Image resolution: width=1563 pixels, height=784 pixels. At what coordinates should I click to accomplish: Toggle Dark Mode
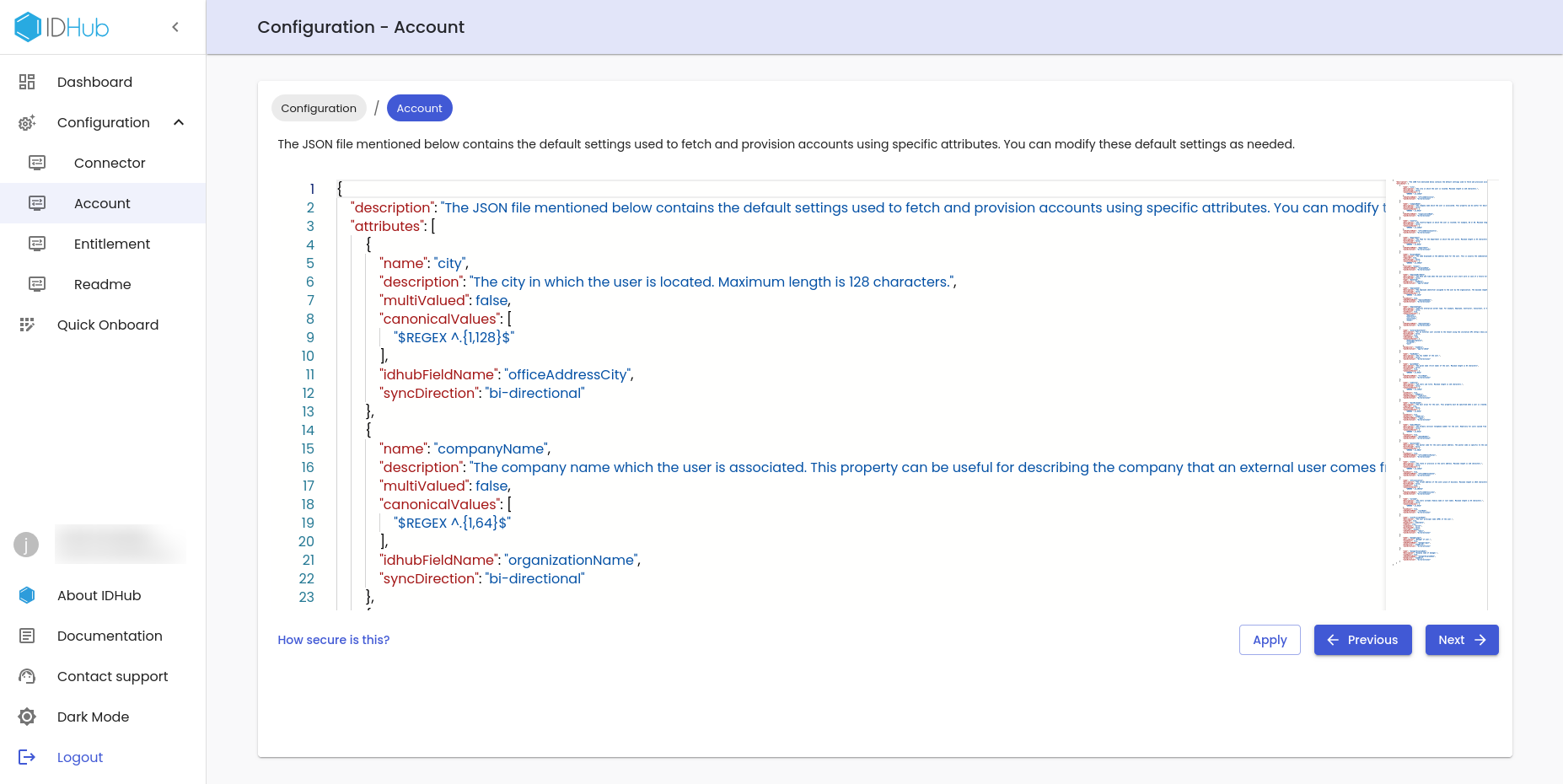pos(93,717)
